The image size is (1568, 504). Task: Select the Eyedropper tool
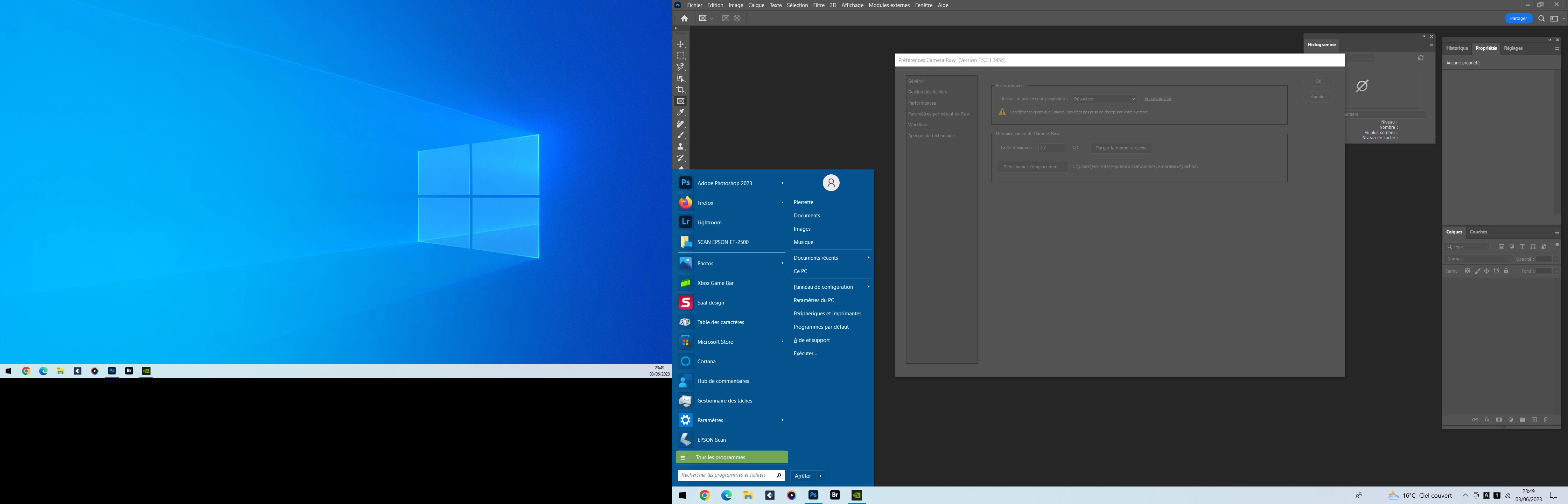(680, 113)
